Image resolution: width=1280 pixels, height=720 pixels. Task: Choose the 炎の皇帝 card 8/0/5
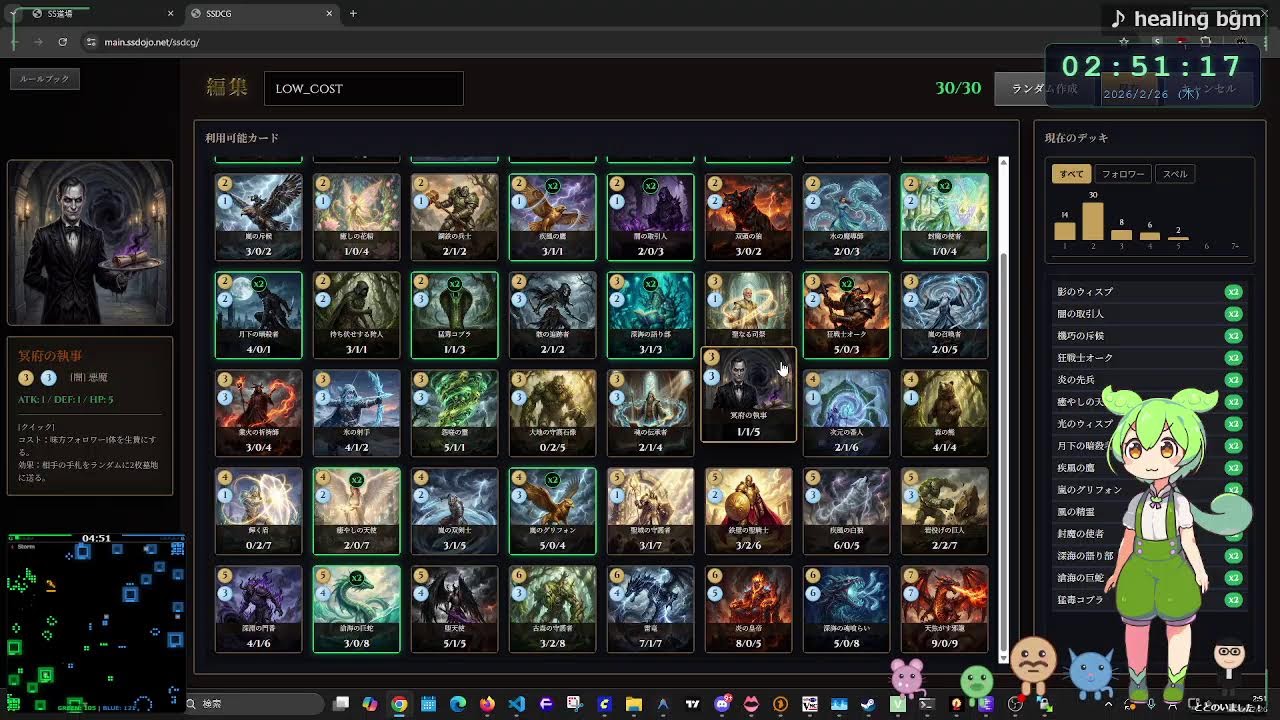coord(748,609)
